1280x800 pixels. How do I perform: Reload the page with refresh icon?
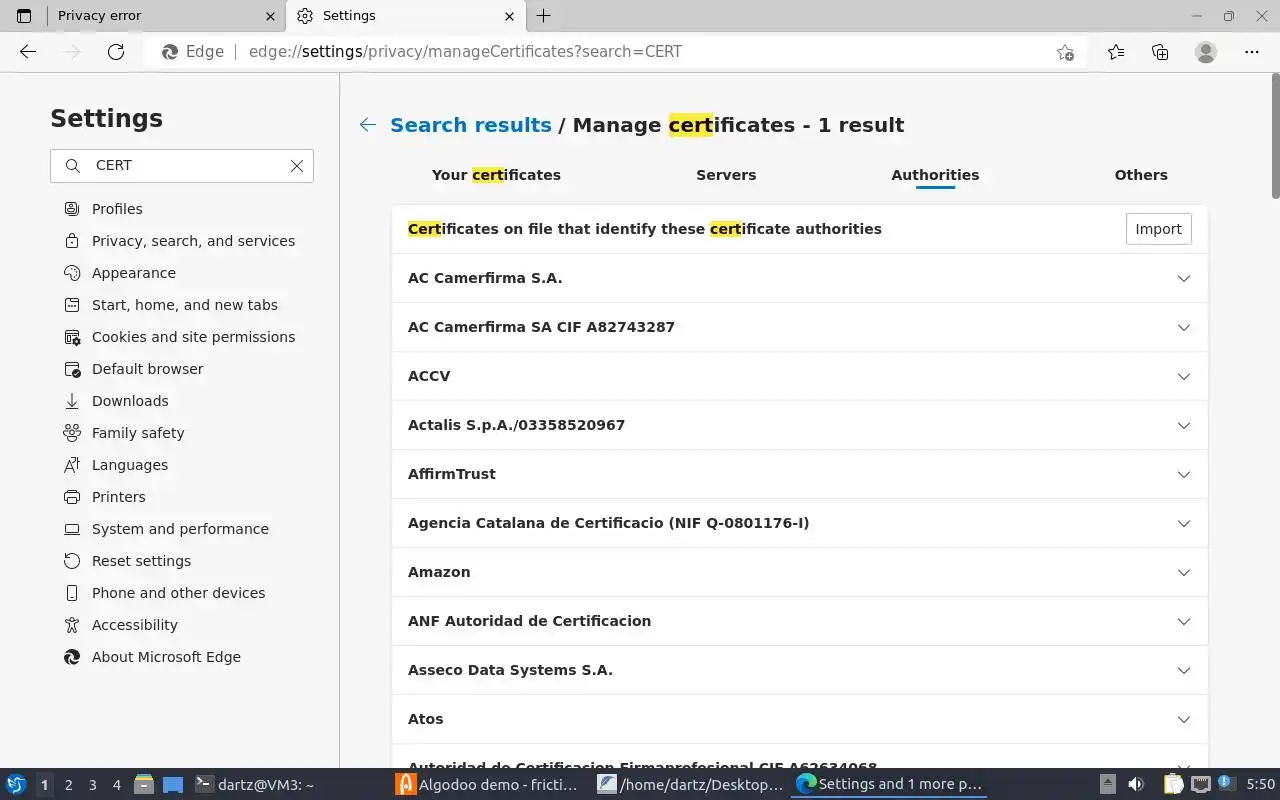(x=116, y=52)
